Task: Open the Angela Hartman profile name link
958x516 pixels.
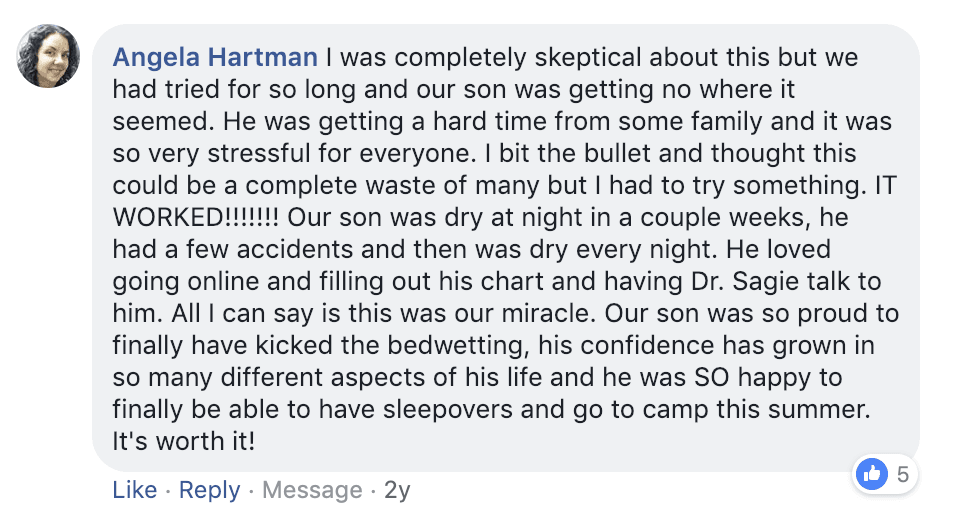Action: click(216, 57)
